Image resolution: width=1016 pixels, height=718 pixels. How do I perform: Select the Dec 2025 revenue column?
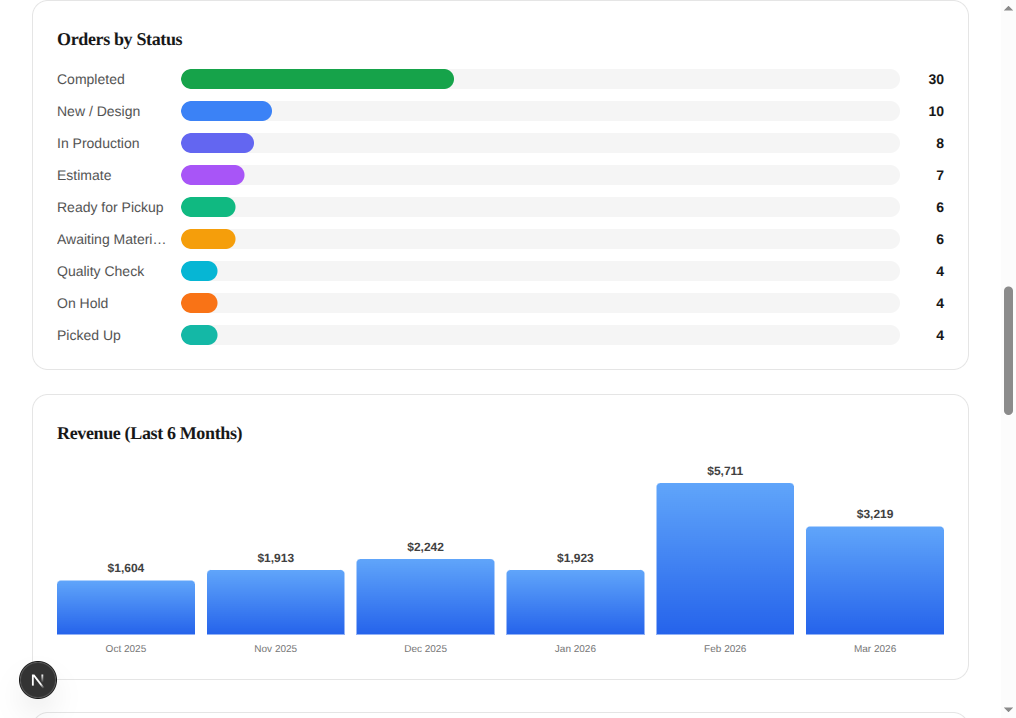tap(425, 595)
